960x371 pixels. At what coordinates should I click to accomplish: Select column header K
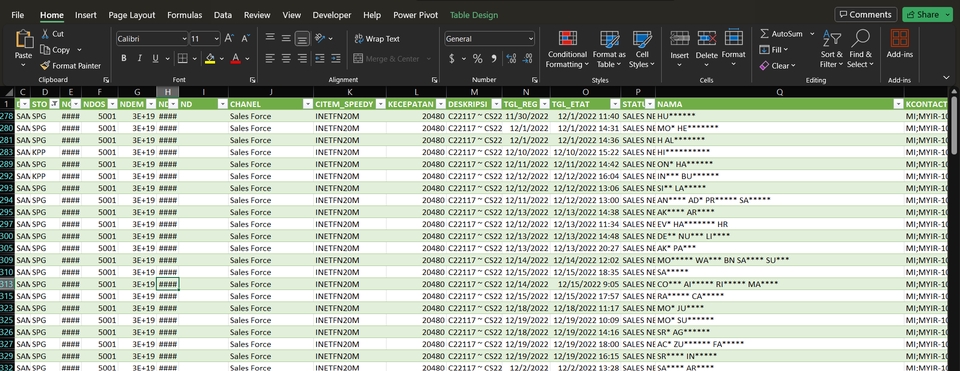click(x=350, y=92)
